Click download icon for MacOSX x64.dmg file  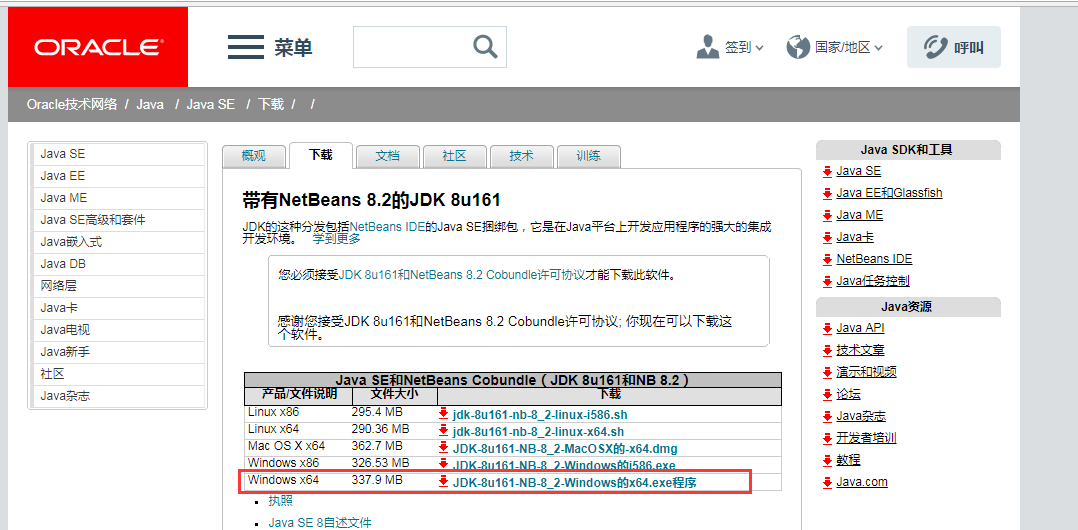coord(443,448)
